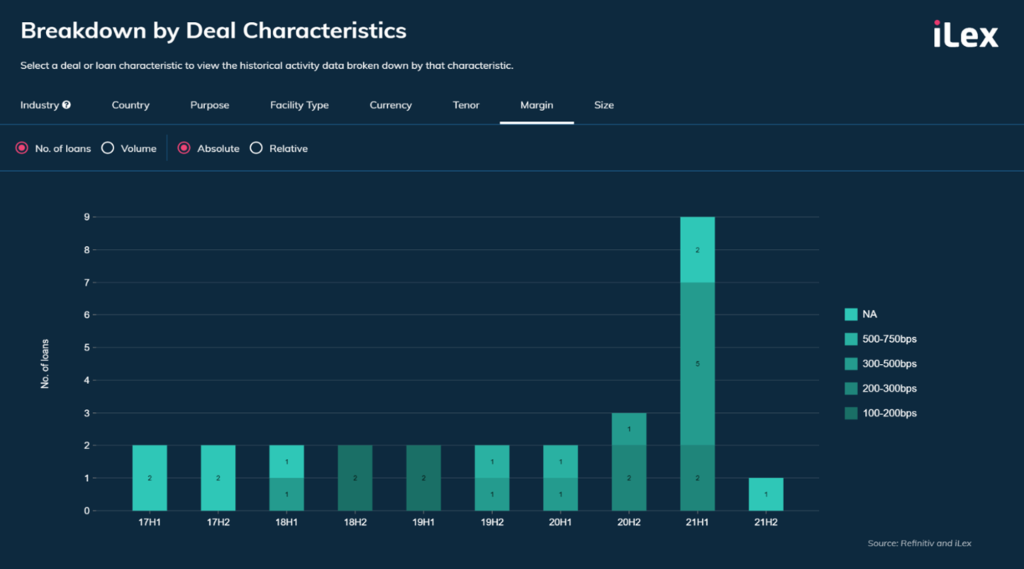Viewport: 1024px width, 569px height.
Task: Go to the Facility Type tab
Action: (299, 105)
